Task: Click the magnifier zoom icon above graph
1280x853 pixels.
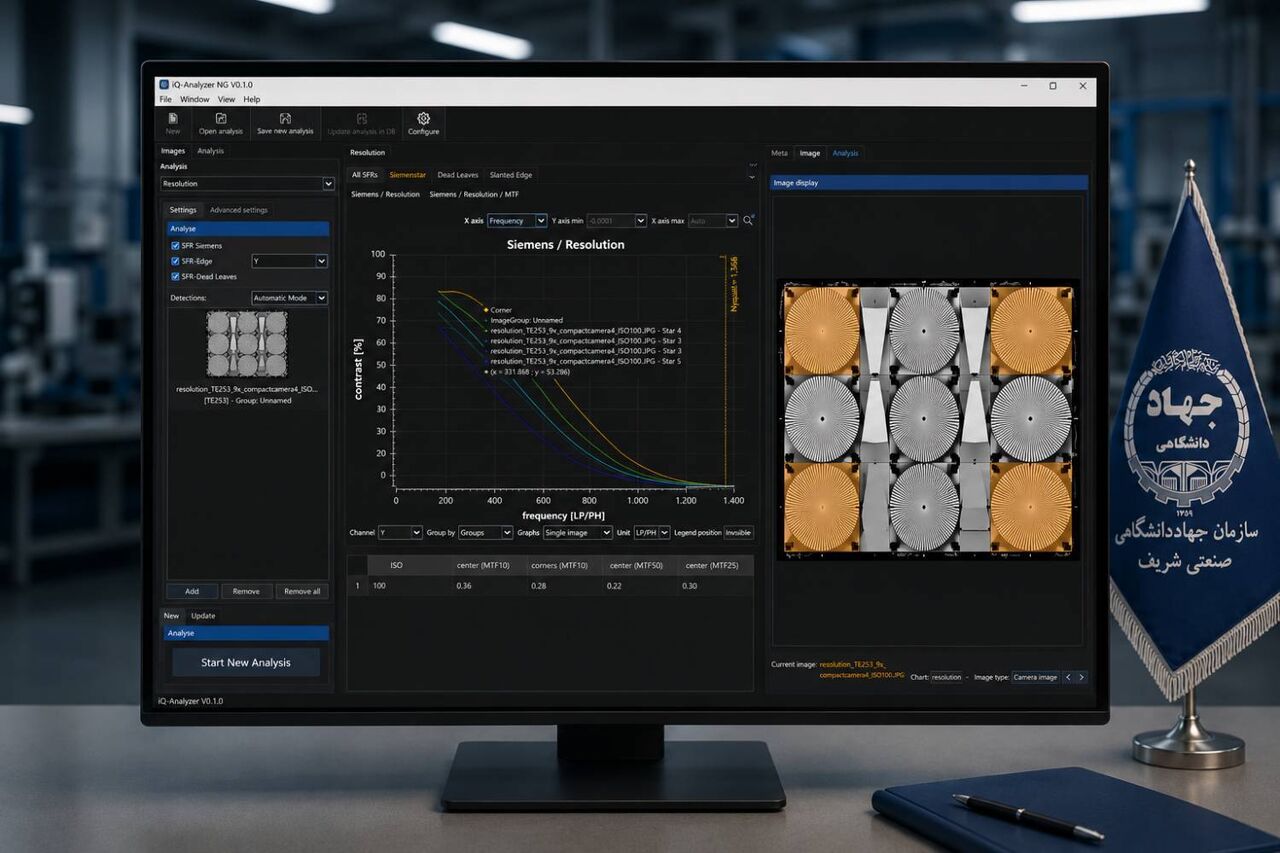Action: click(748, 220)
